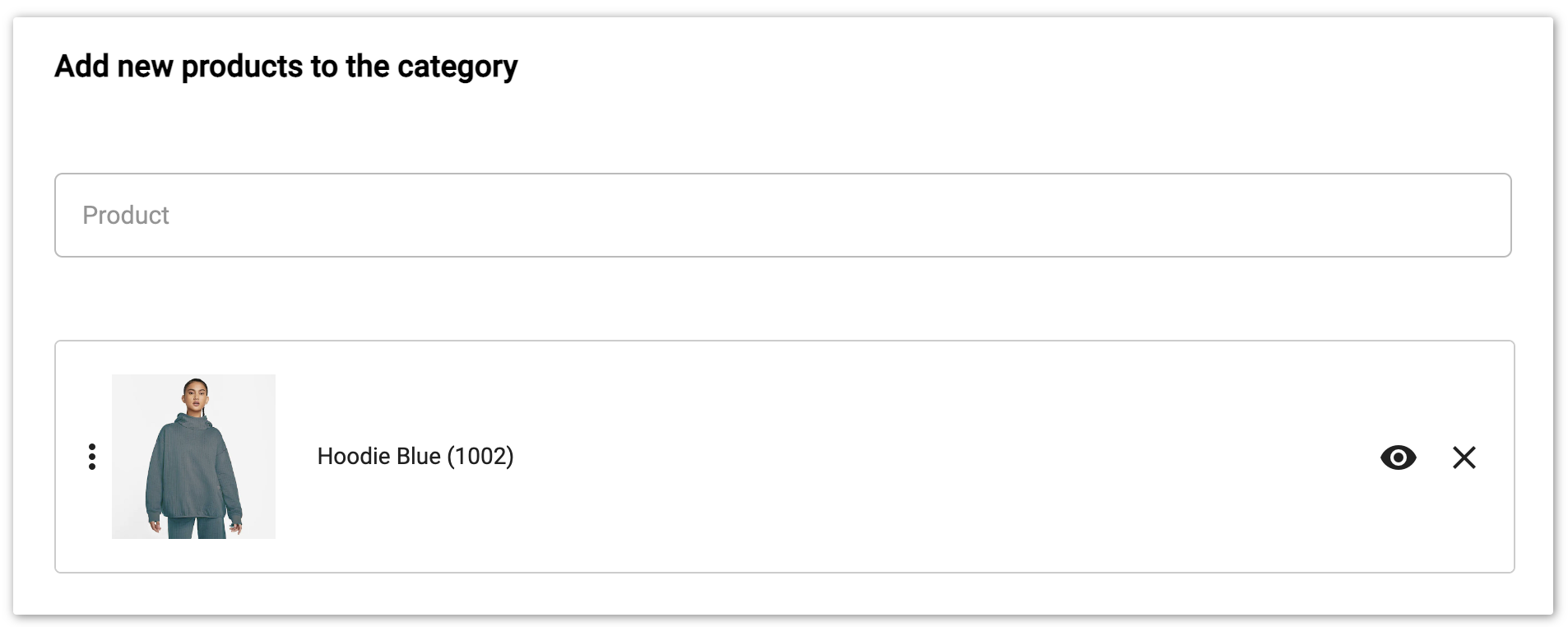Select the Hoodie Blue (1002) product name
The width and height of the screenshot is (1568, 627).
pos(415,456)
